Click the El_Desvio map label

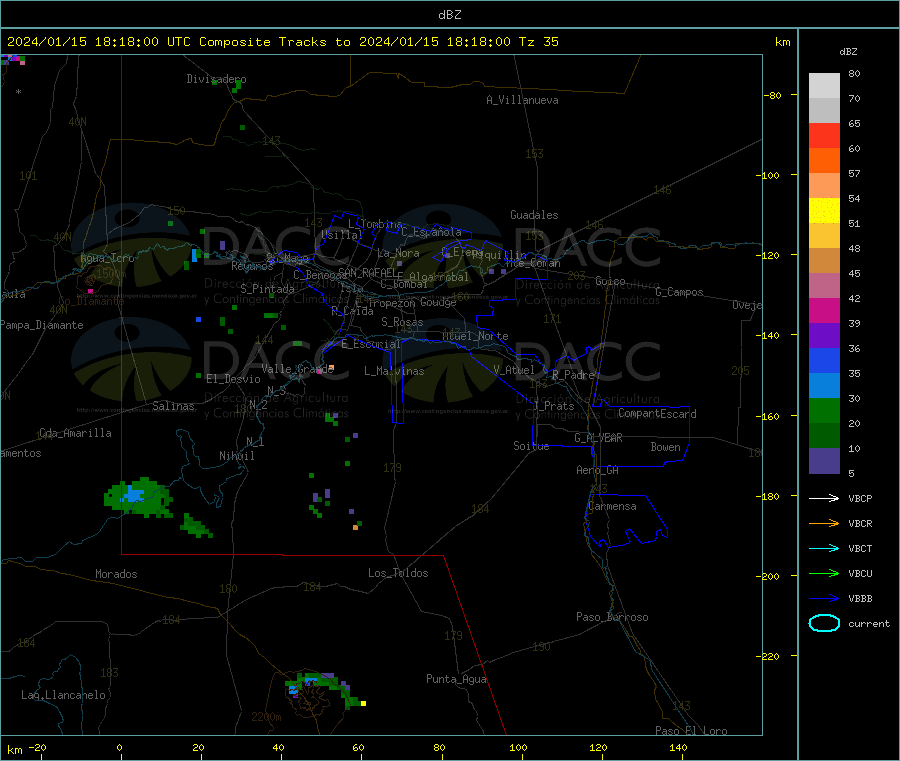click(x=233, y=379)
